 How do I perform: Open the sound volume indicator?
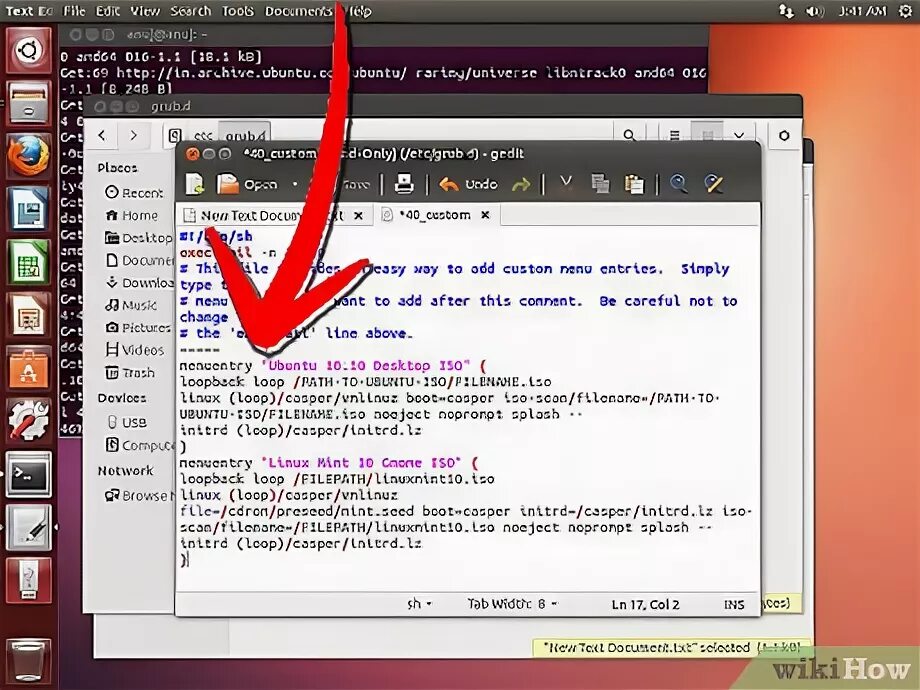(x=815, y=11)
